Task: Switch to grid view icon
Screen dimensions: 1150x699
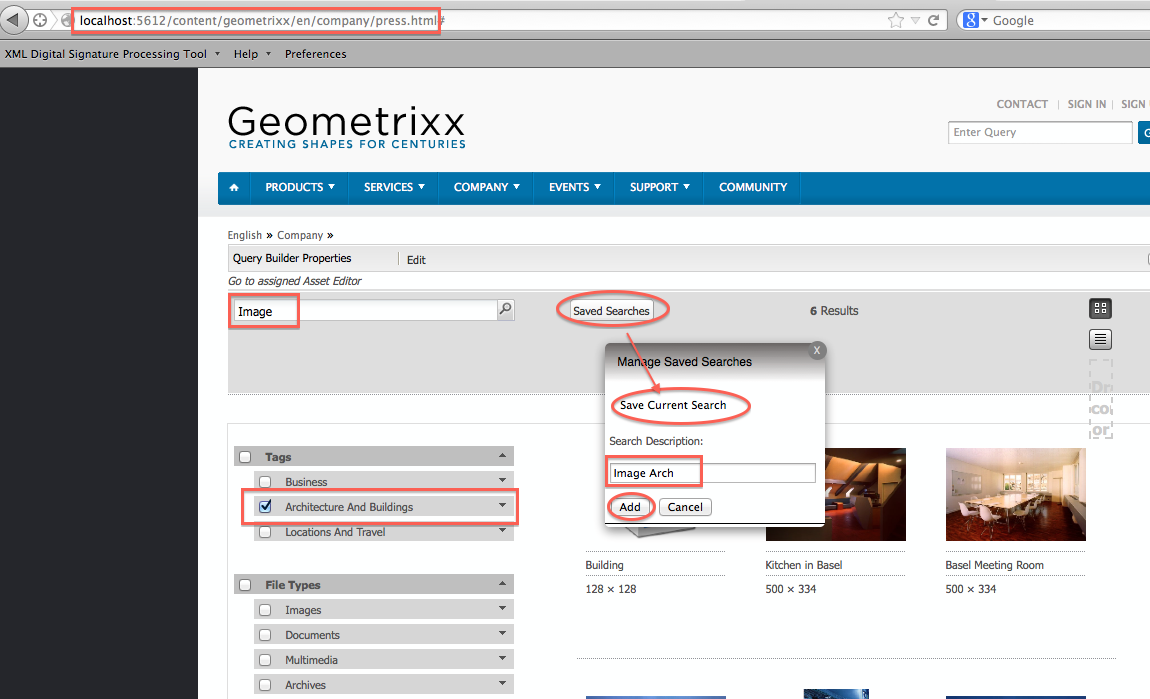Action: [1100, 309]
